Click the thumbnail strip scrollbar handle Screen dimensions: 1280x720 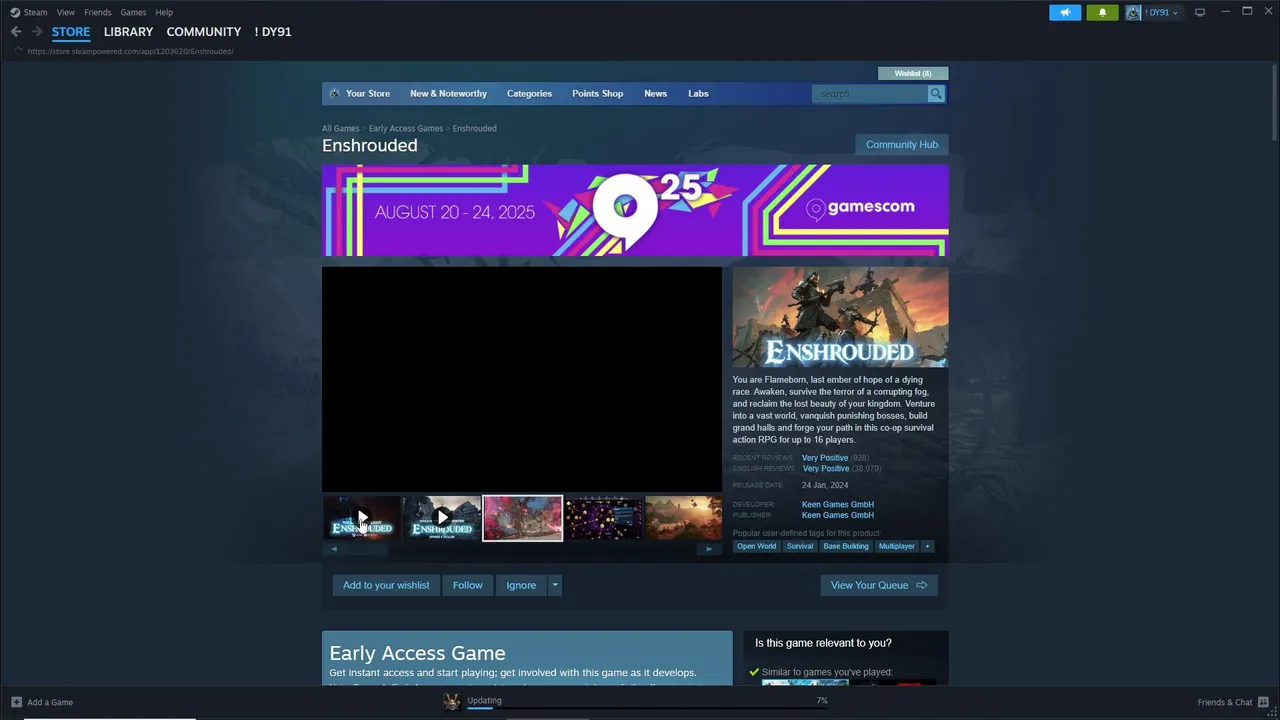coord(368,549)
